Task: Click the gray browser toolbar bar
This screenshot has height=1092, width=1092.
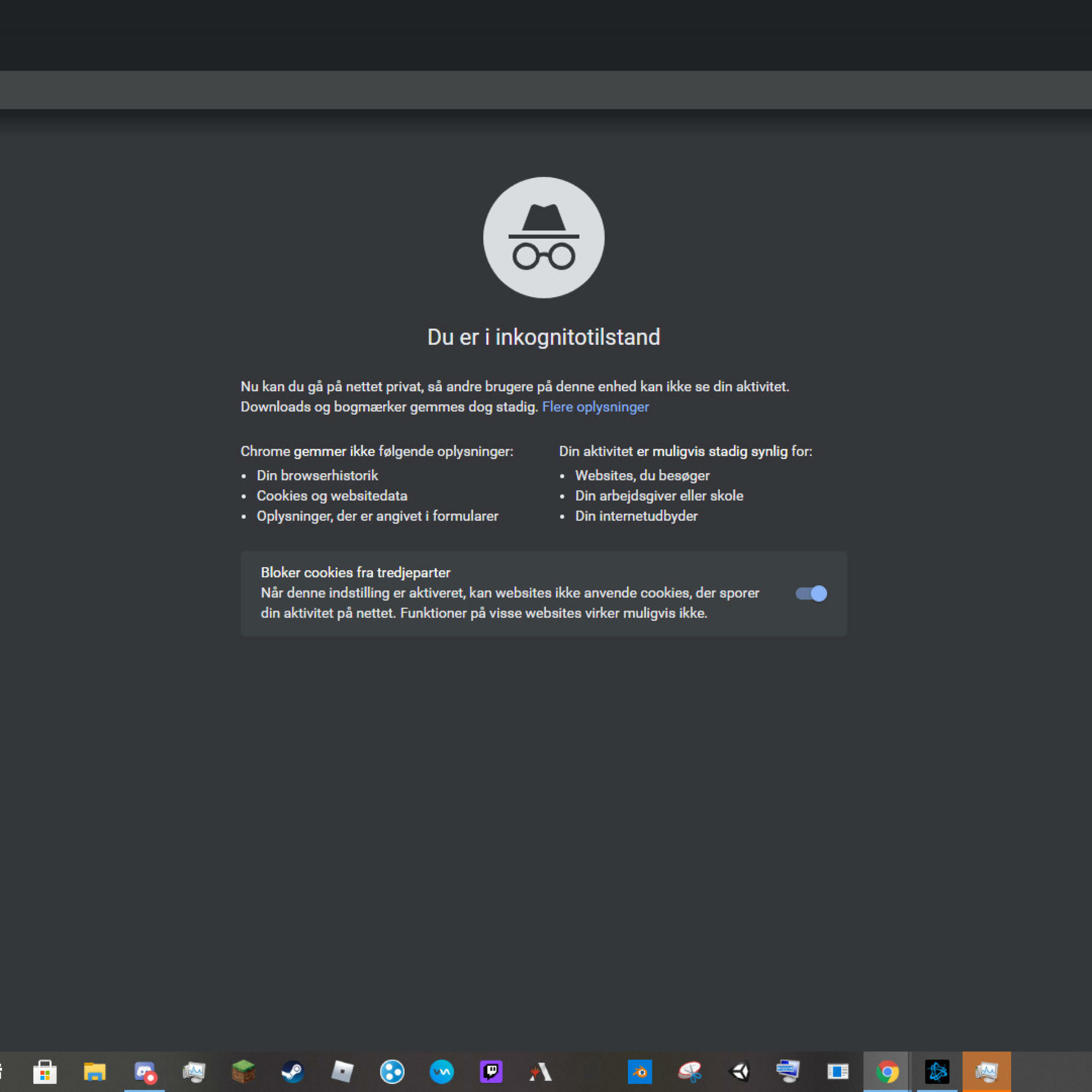Action: pyautogui.click(x=546, y=89)
